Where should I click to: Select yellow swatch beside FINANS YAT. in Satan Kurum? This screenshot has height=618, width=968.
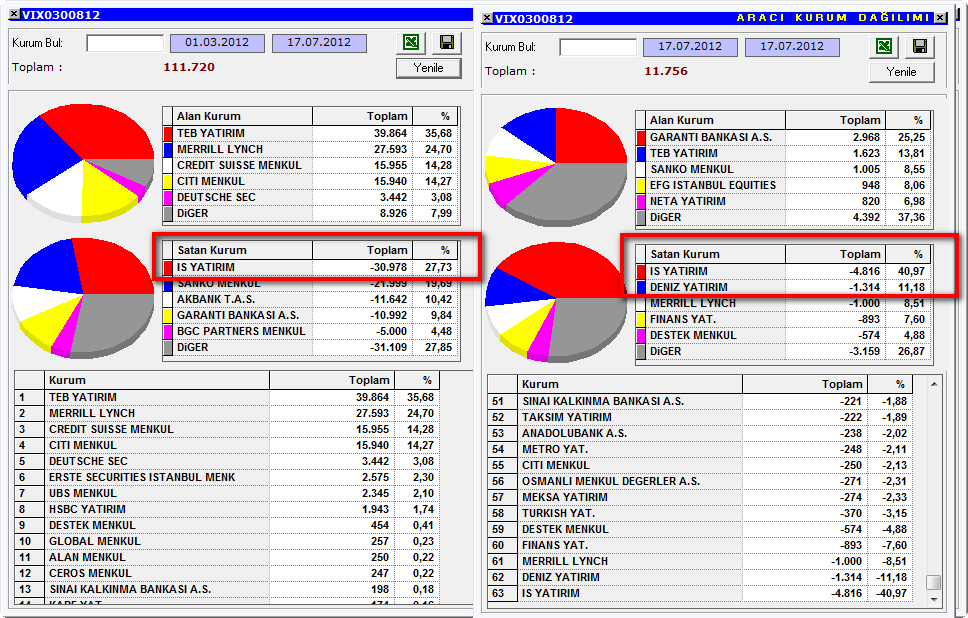click(641, 319)
